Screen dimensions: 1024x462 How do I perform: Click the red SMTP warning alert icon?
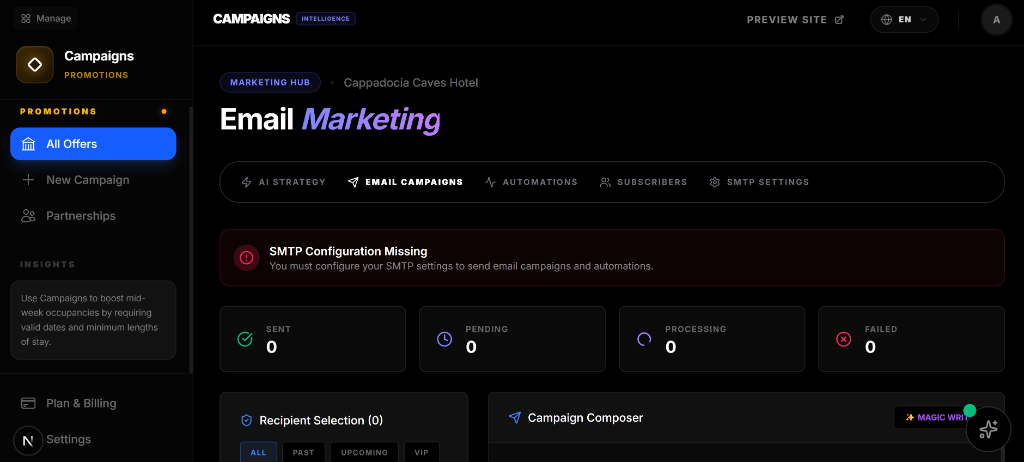coord(247,258)
